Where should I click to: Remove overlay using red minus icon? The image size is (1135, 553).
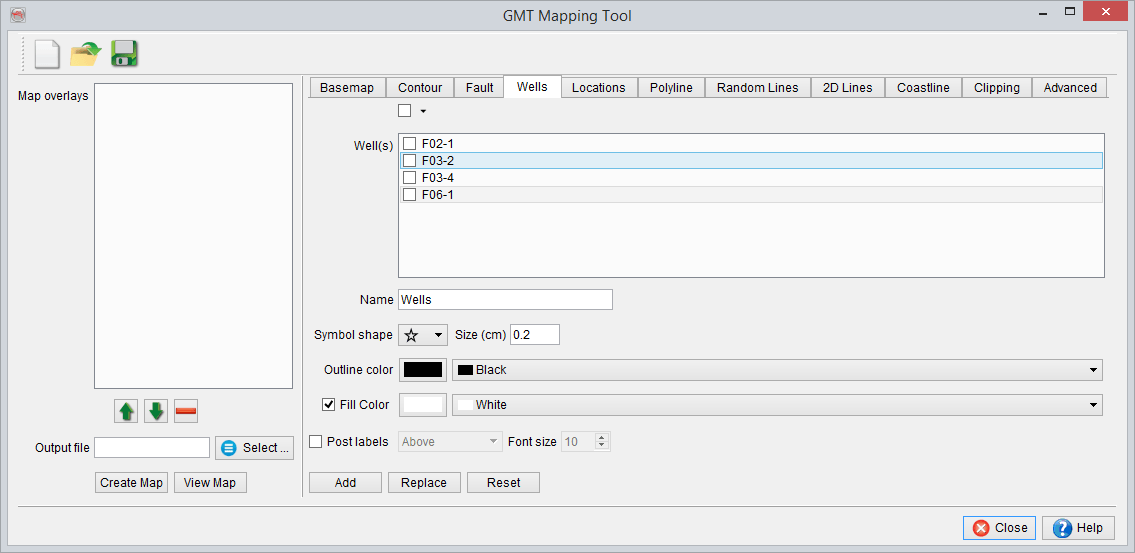(186, 411)
